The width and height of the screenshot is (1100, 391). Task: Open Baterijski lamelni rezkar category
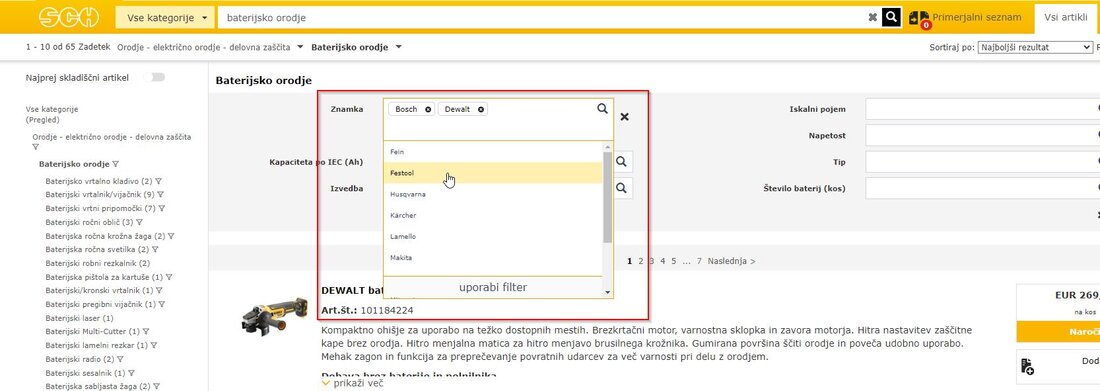point(96,345)
